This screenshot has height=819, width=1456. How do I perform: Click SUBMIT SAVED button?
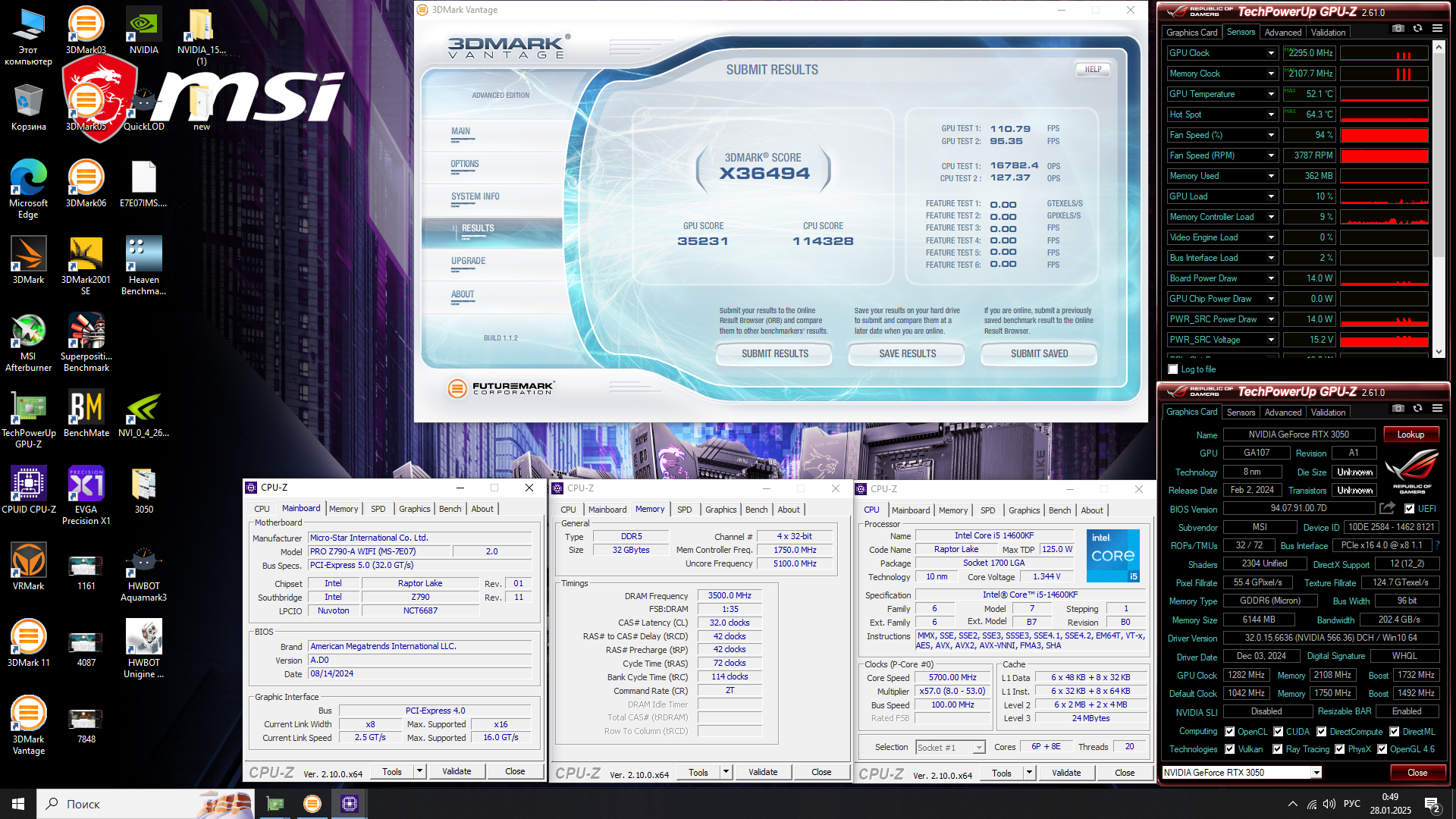(x=1039, y=354)
